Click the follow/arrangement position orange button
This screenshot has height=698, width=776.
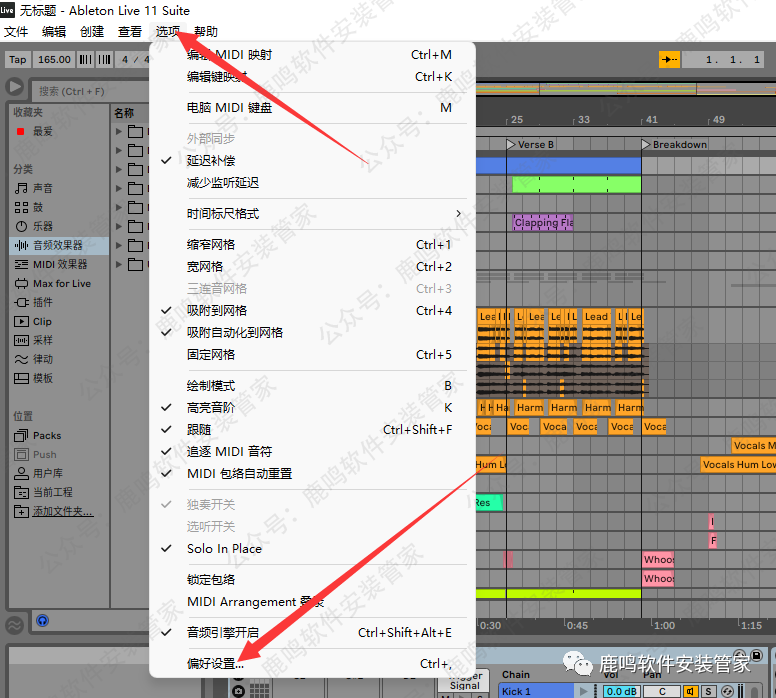click(x=669, y=59)
